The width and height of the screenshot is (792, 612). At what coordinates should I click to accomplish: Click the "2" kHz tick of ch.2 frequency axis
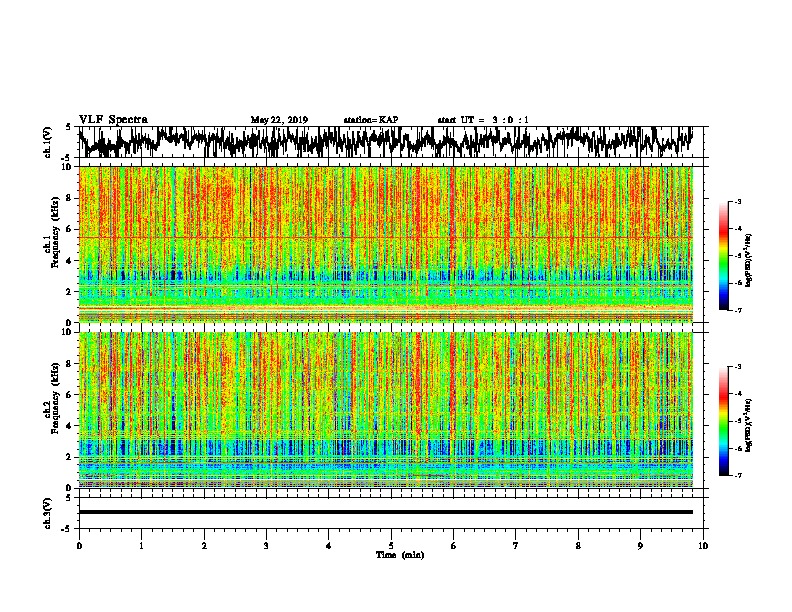(69, 457)
